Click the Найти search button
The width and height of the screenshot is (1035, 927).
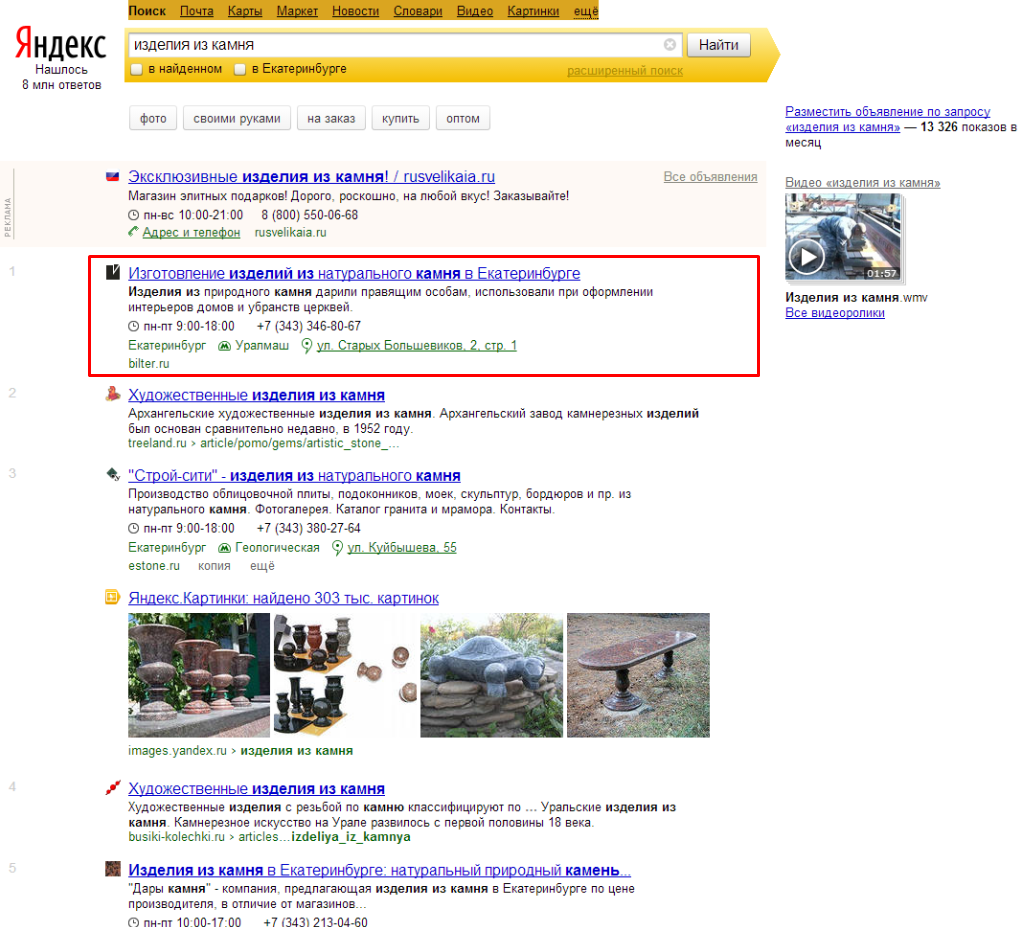(719, 45)
